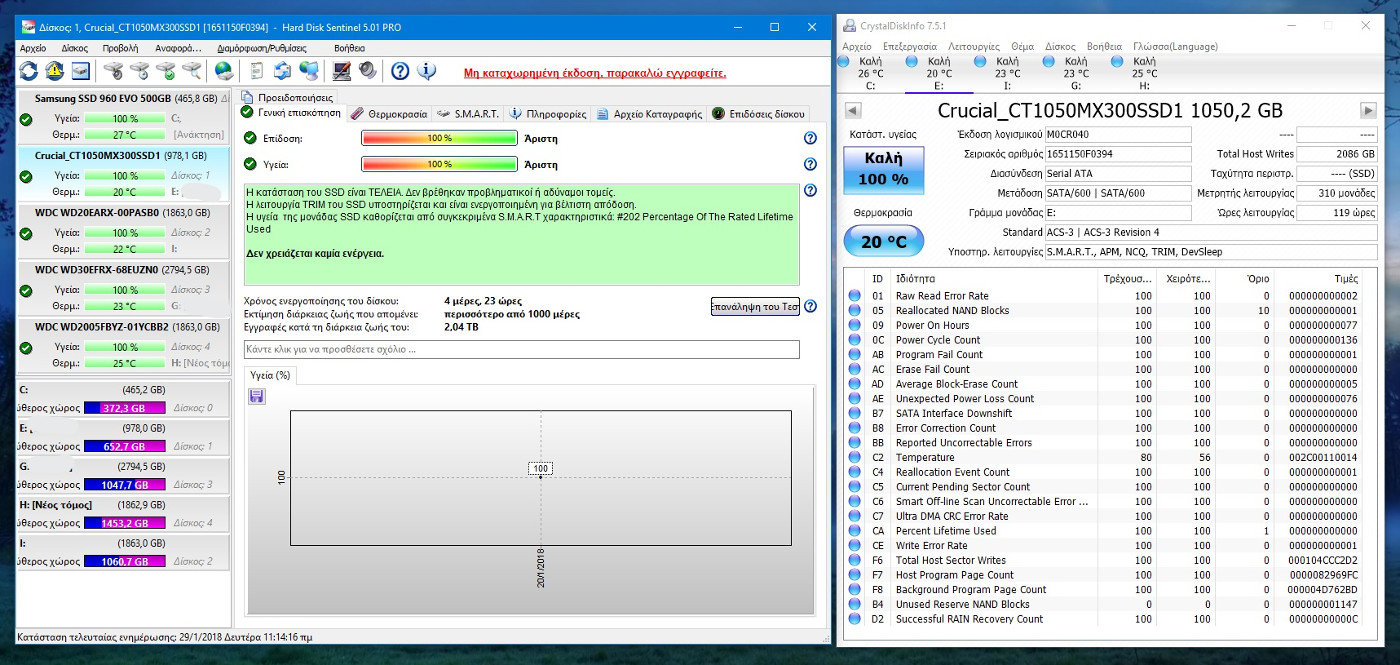The height and width of the screenshot is (665, 1400).
Task: Click the Επίδοση 100 % progress bar
Action: [440, 138]
